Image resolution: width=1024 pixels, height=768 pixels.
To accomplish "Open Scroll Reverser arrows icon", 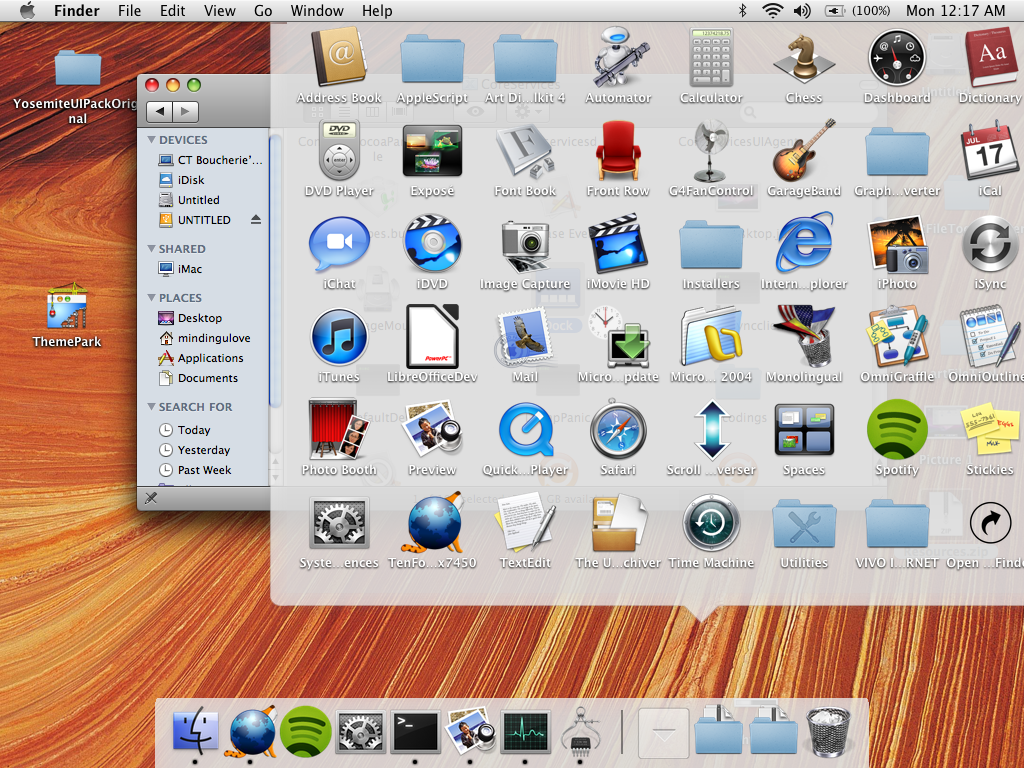I will click(711, 430).
